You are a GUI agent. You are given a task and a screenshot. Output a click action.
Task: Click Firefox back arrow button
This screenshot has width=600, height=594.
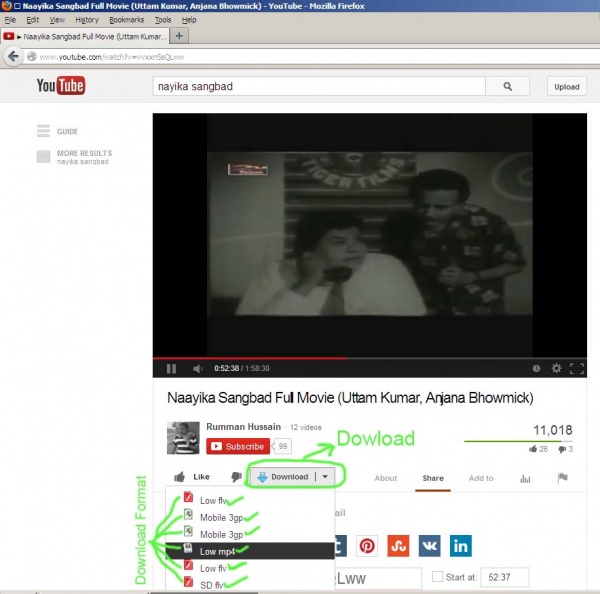point(13,57)
